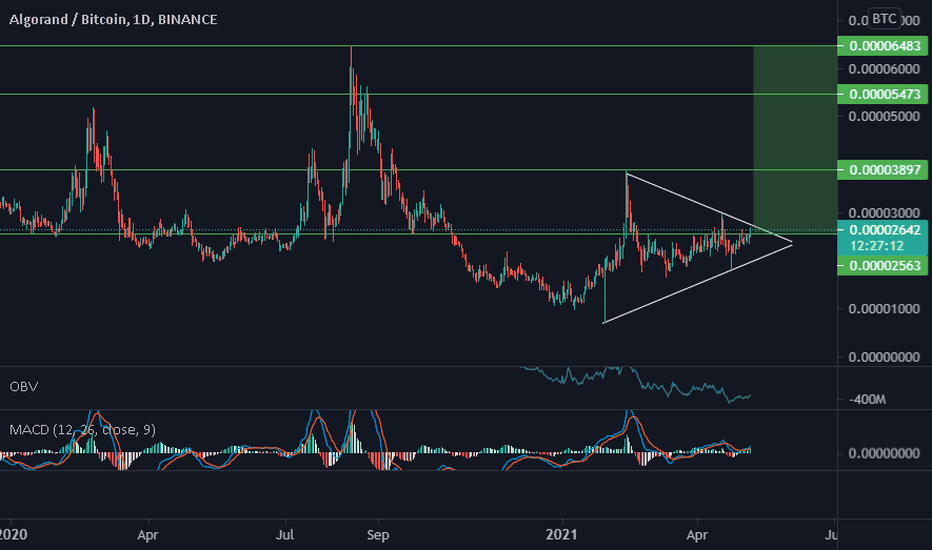Image resolution: width=932 pixels, height=550 pixels.
Task: Select the 0.00006483 price level label
Action: (883, 46)
